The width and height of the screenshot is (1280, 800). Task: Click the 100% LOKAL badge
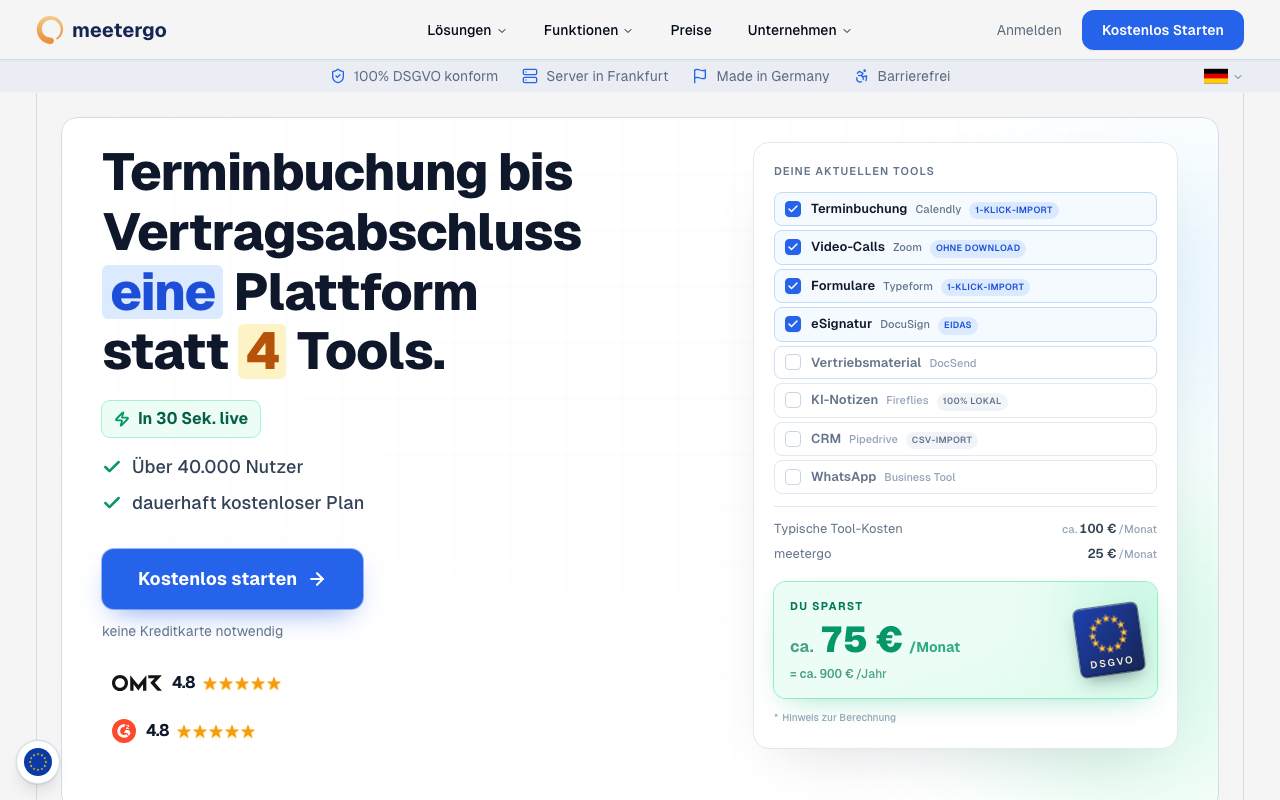click(972, 401)
